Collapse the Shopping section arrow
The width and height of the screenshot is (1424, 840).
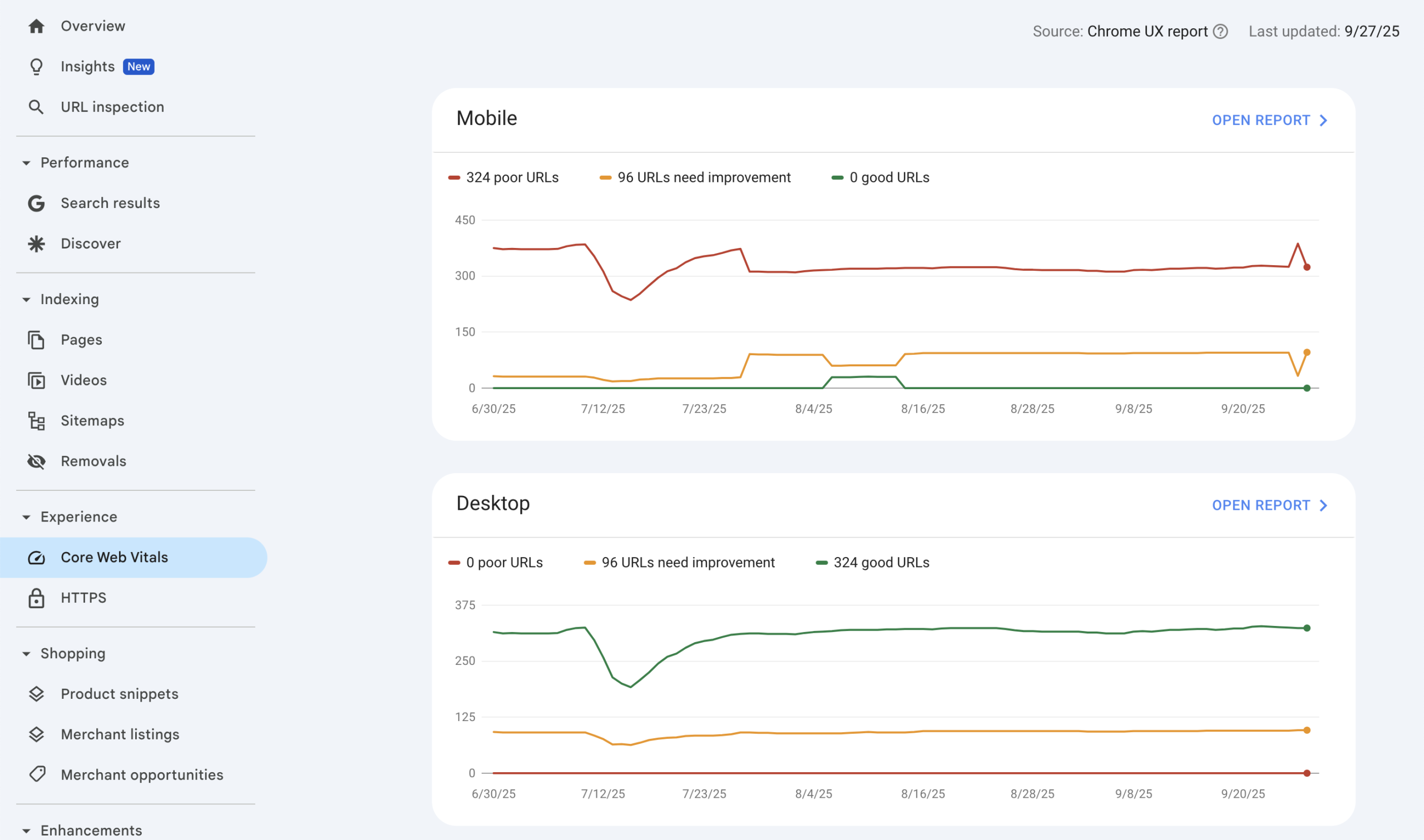pyautogui.click(x=26, y=654)
